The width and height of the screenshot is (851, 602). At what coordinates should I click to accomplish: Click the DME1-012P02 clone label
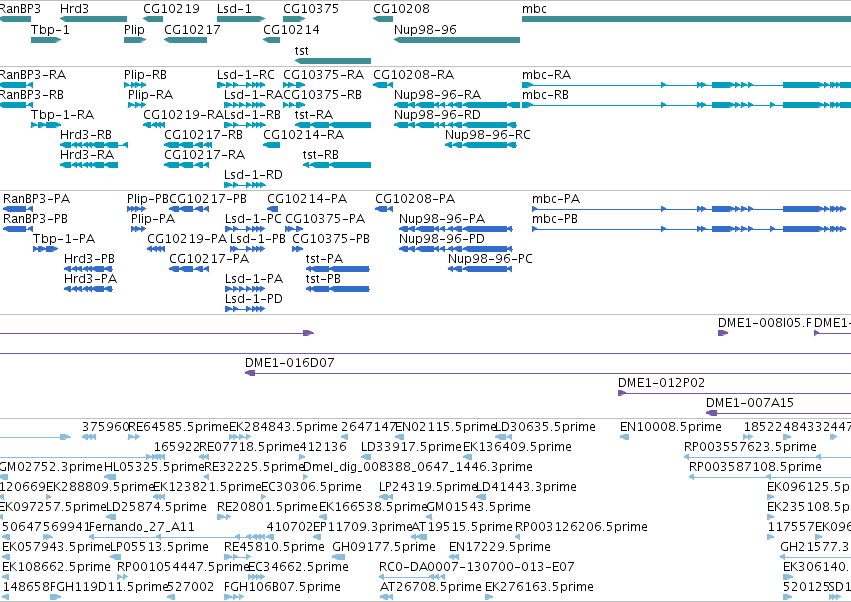(x=661, y=383)
